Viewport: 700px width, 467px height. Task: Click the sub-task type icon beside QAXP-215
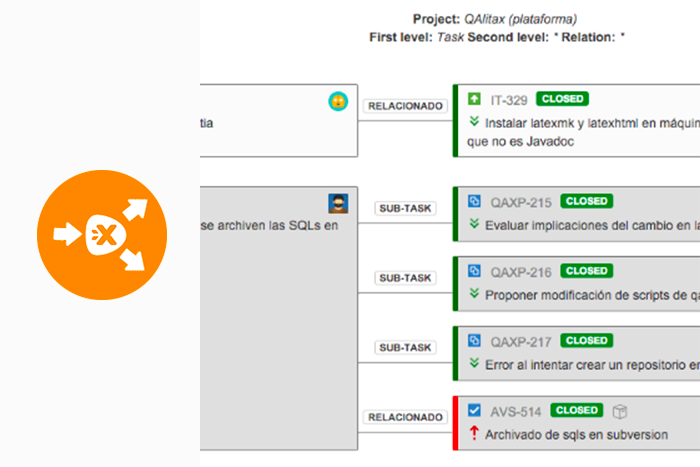click(475, 201)
